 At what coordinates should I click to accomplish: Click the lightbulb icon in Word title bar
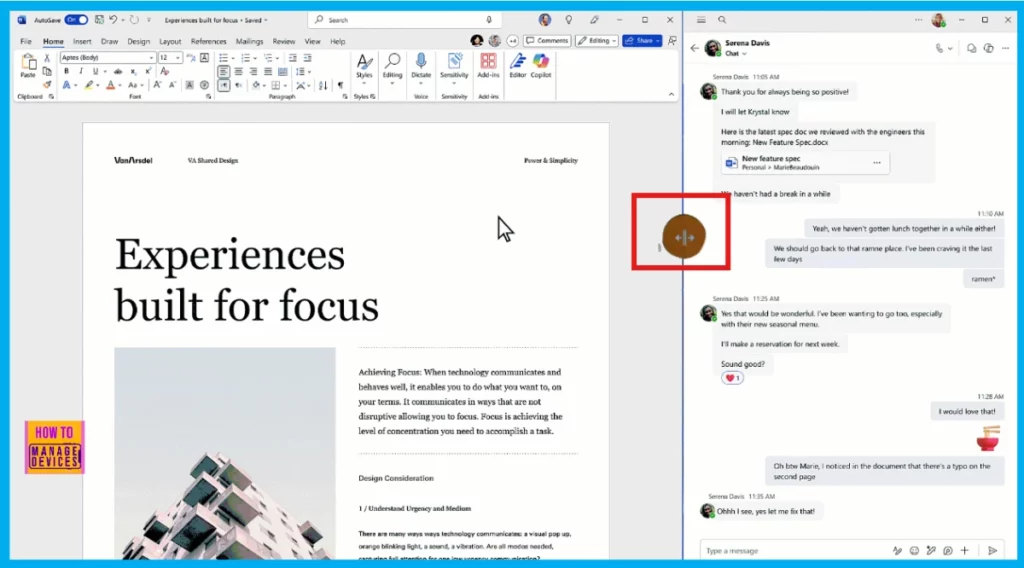click(x=569, y=20)
